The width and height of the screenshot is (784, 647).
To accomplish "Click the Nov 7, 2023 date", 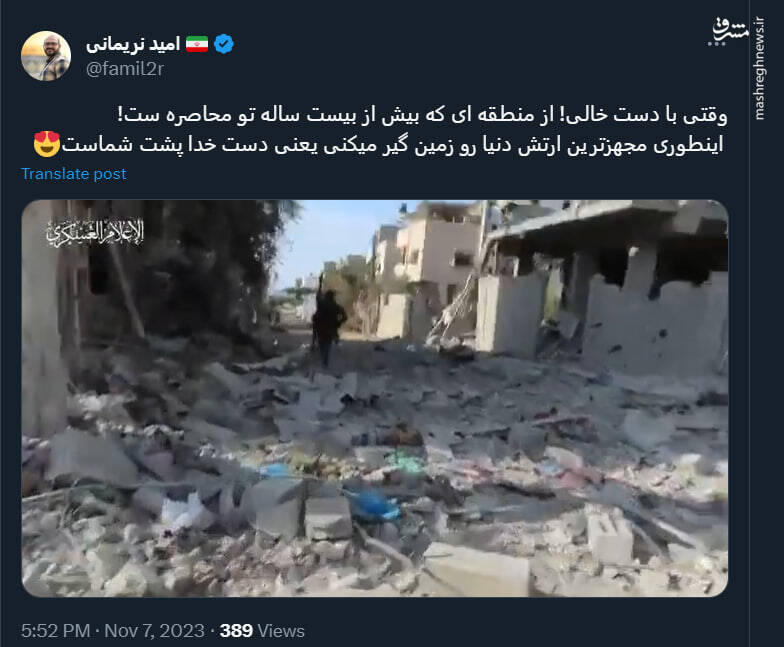I will point(154,630).
